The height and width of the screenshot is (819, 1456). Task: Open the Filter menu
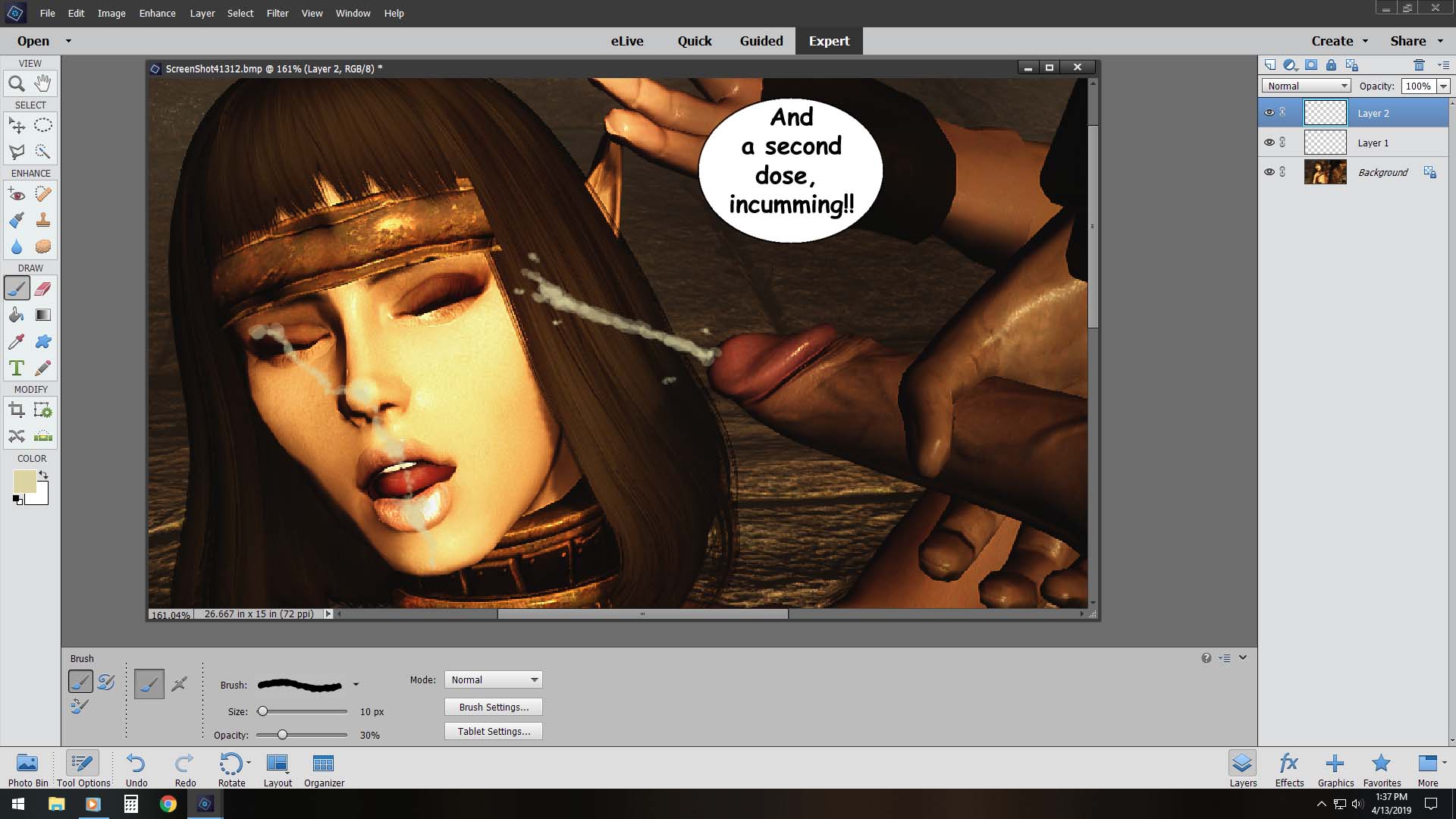277,13
